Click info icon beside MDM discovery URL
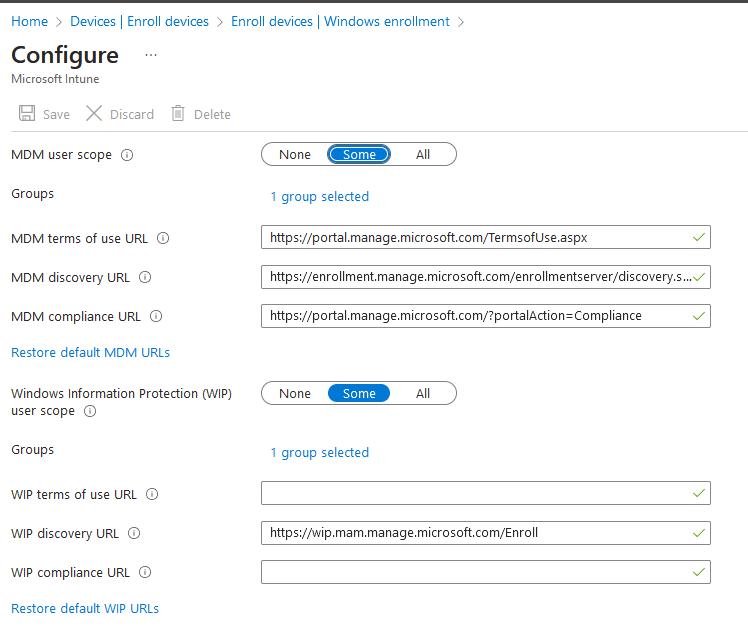This screenshot has height=633, width=748. coord(145,277)
